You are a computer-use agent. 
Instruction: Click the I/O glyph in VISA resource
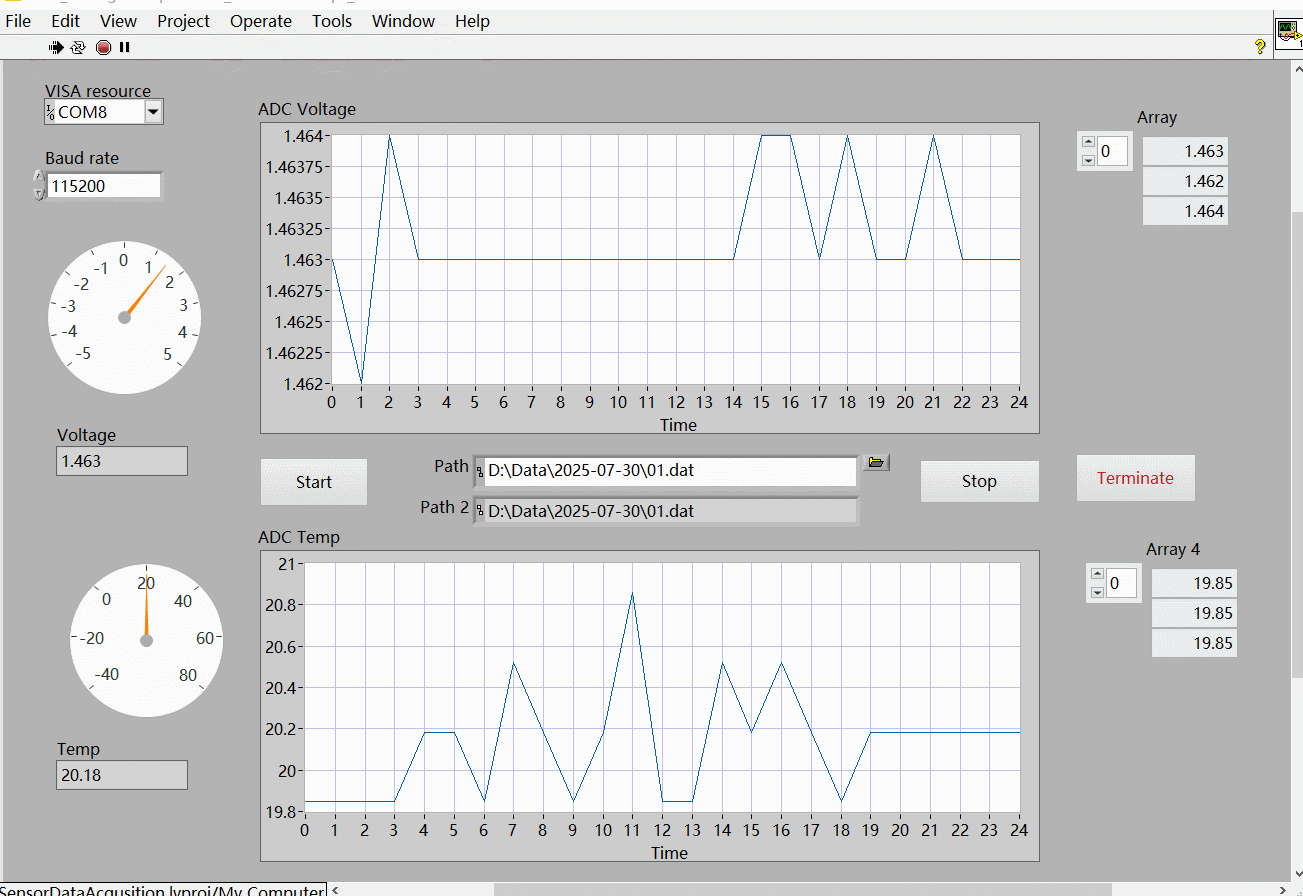coord(50,112)
